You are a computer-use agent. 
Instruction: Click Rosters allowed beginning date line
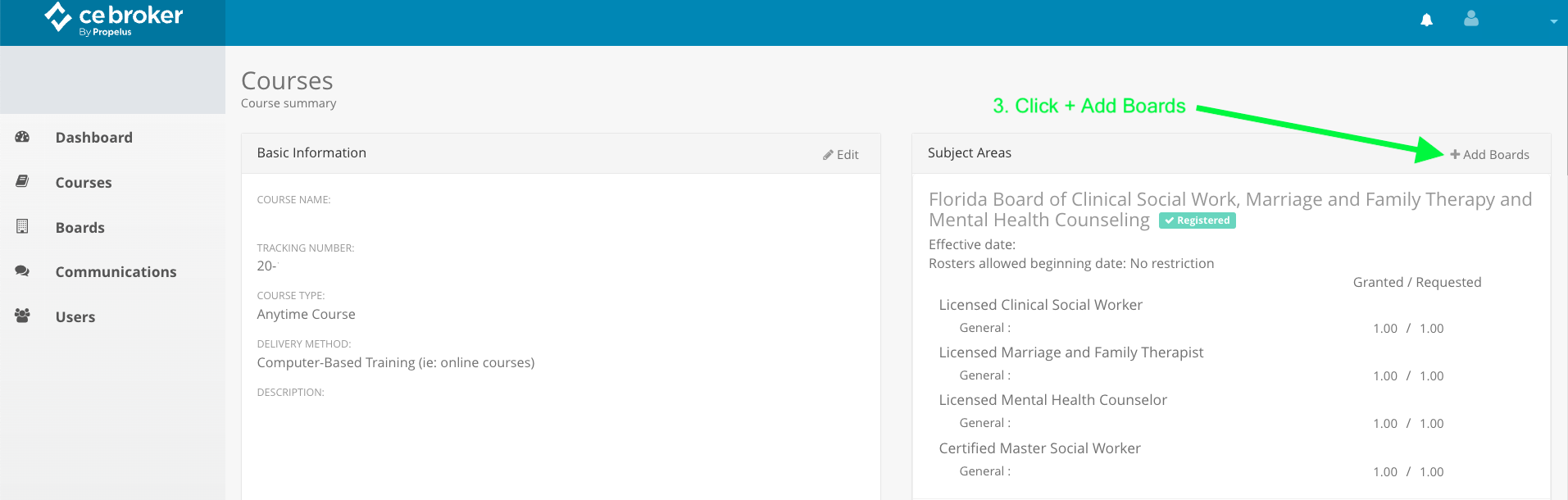(1071, 264)
